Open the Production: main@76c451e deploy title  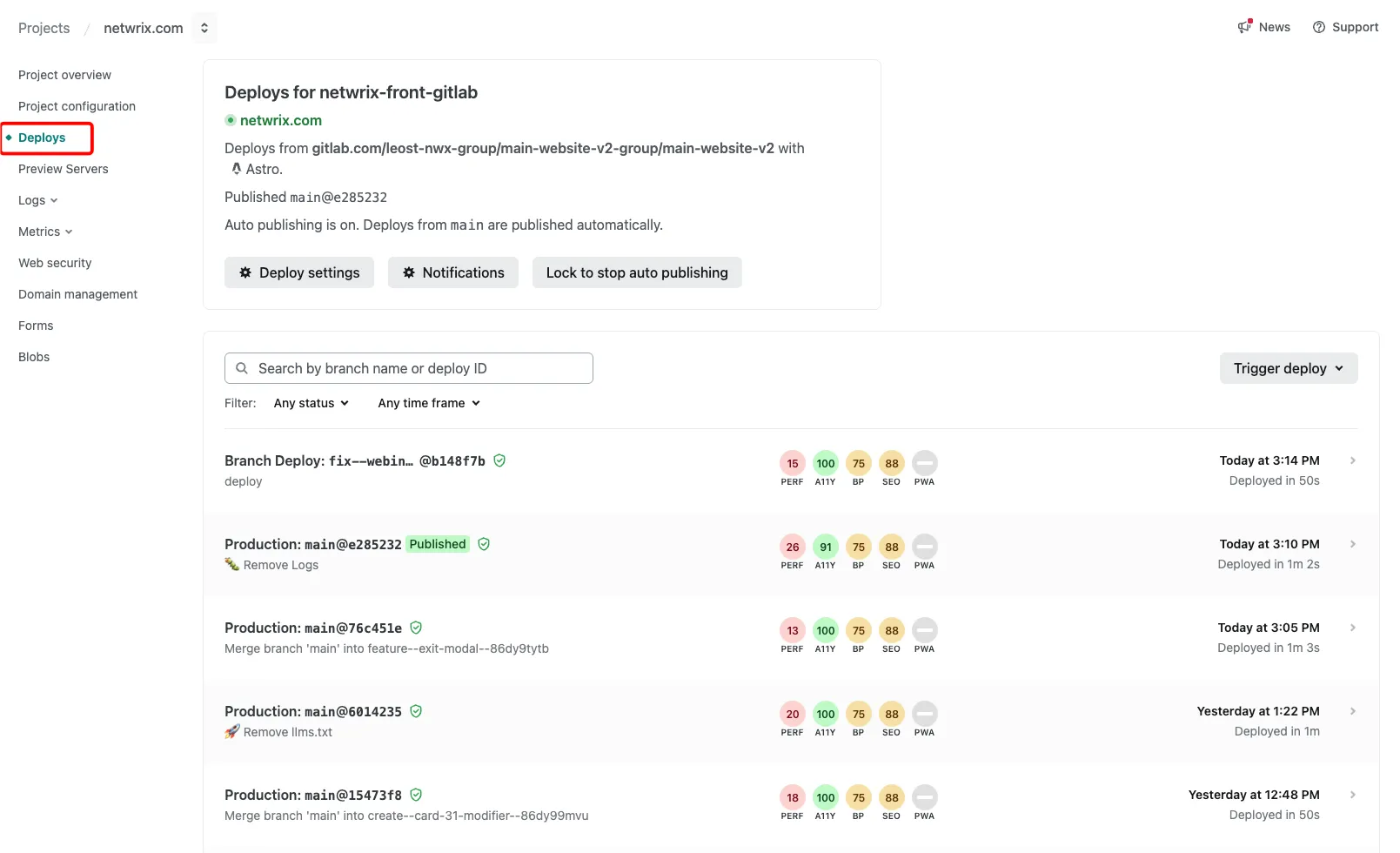click(x=313, y=628)
